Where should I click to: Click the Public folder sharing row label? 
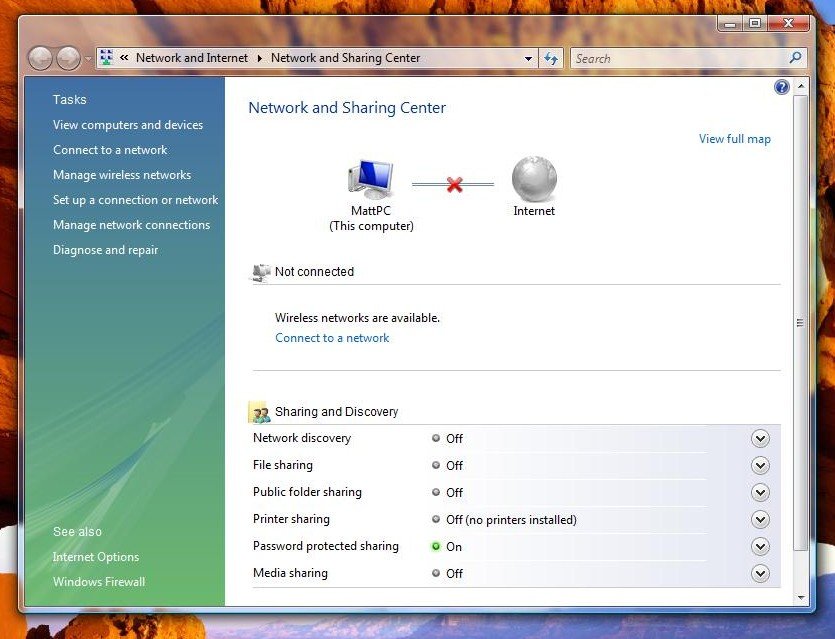tap(307, 492)
